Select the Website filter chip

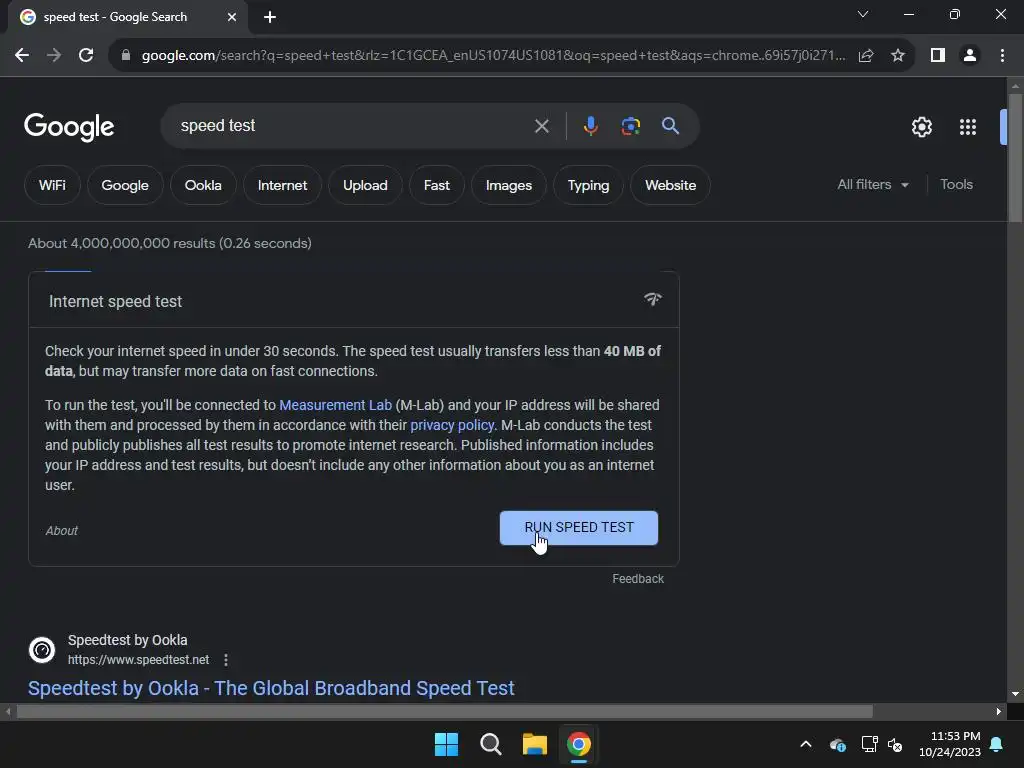click(x=671, y=185)
